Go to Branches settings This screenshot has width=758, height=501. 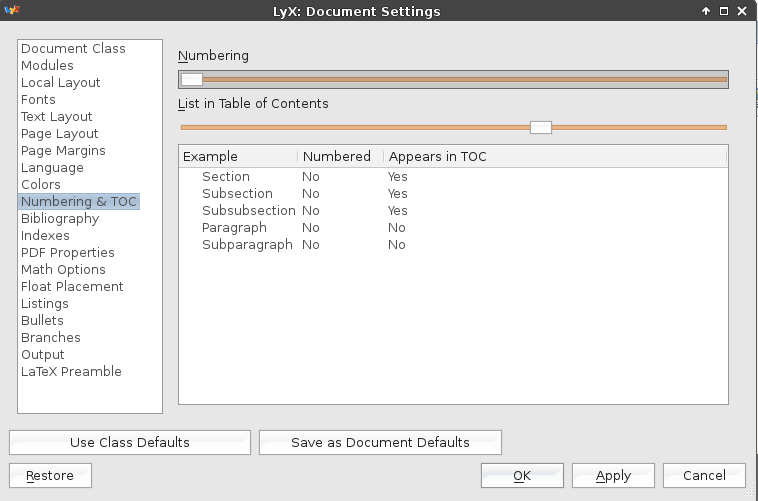51,337
